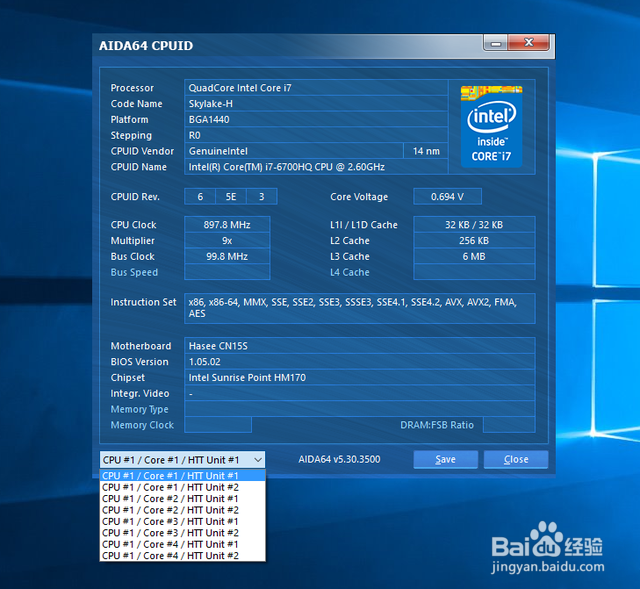Viewport: 640px width, 589px height.
Task: Click the empty Memory Type field
Action: (x=360, y=409)
